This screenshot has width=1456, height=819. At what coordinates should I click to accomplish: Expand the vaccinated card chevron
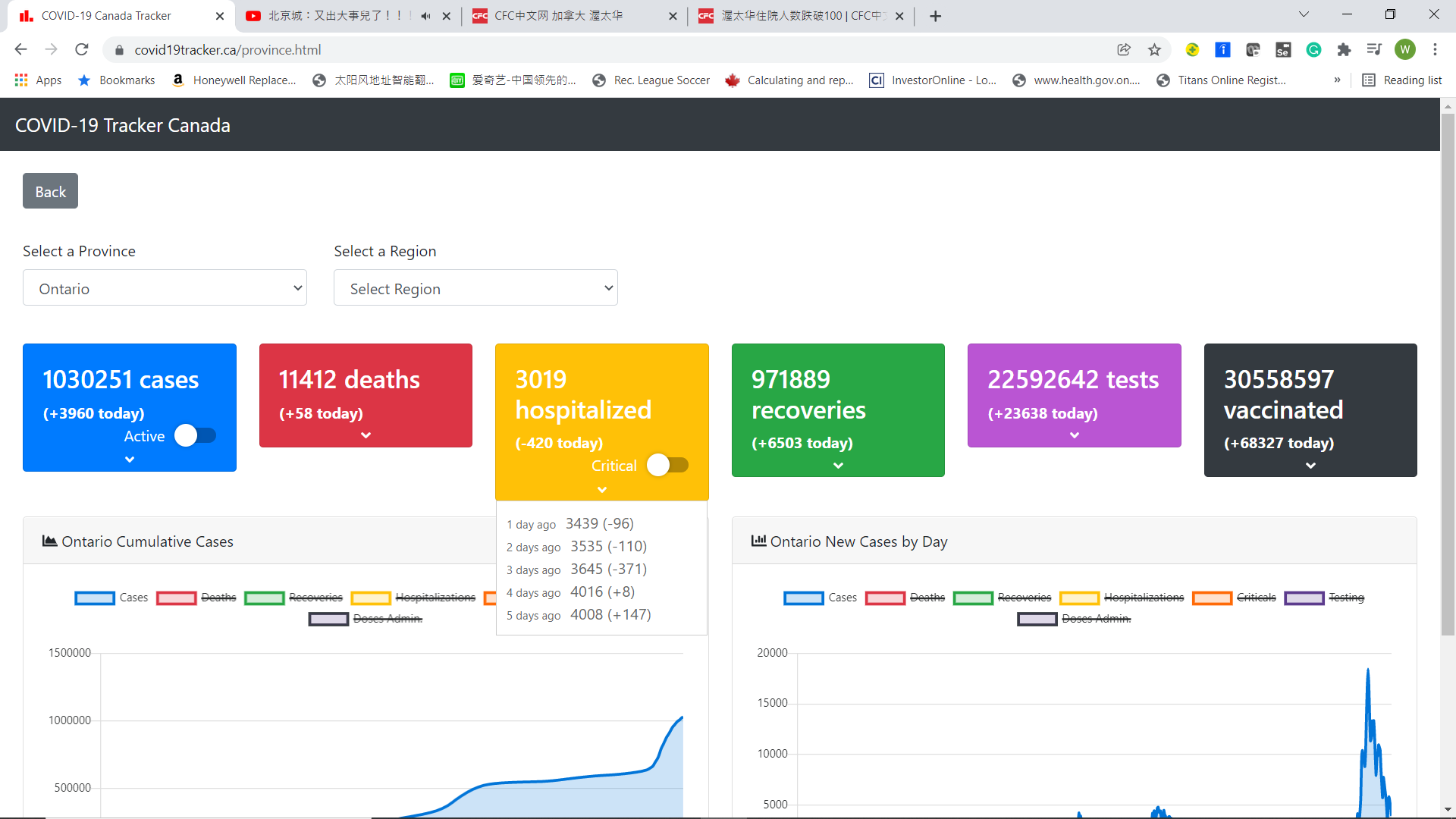1310,465
